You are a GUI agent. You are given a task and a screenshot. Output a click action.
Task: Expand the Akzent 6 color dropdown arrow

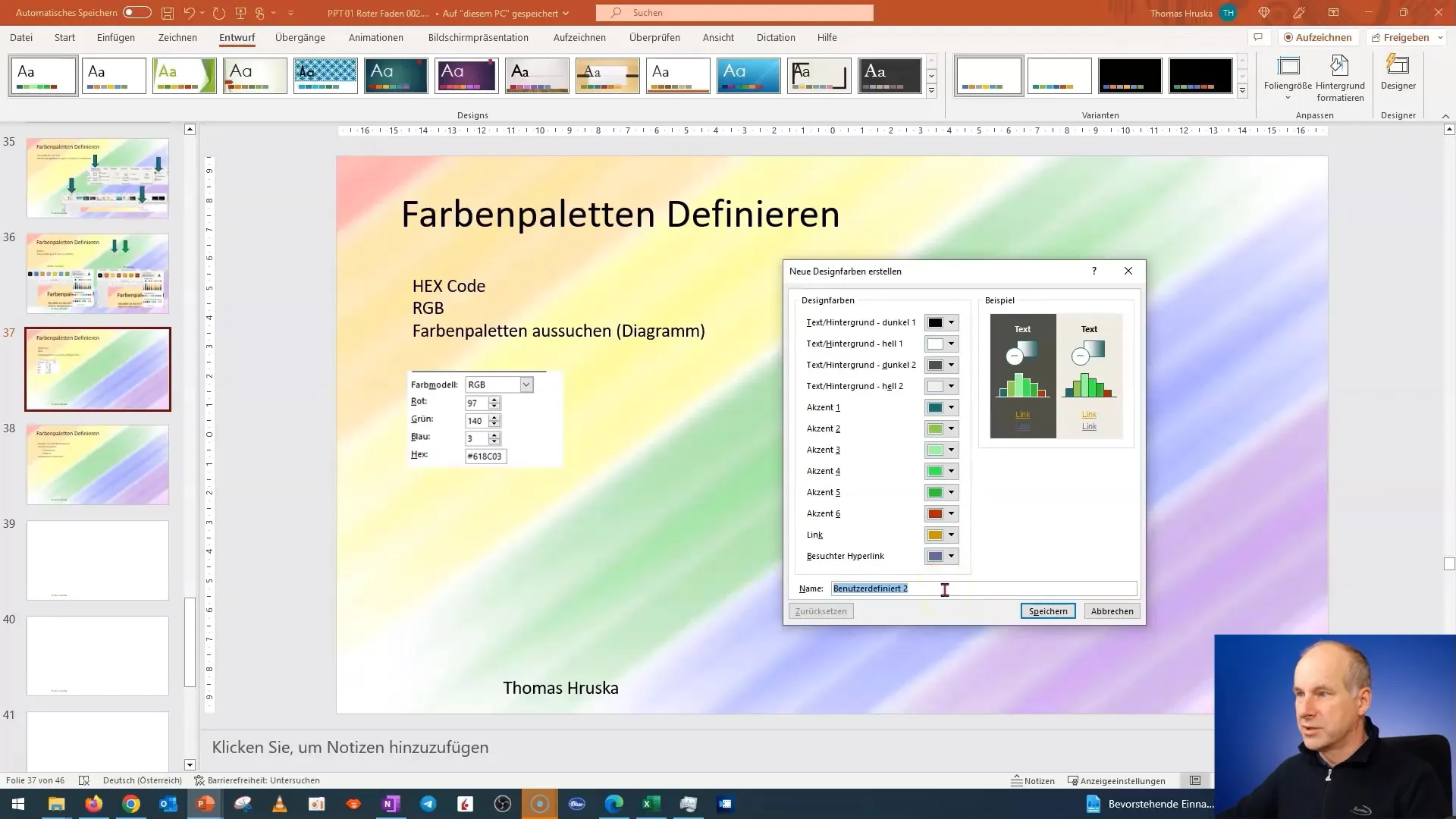(951, 513)
